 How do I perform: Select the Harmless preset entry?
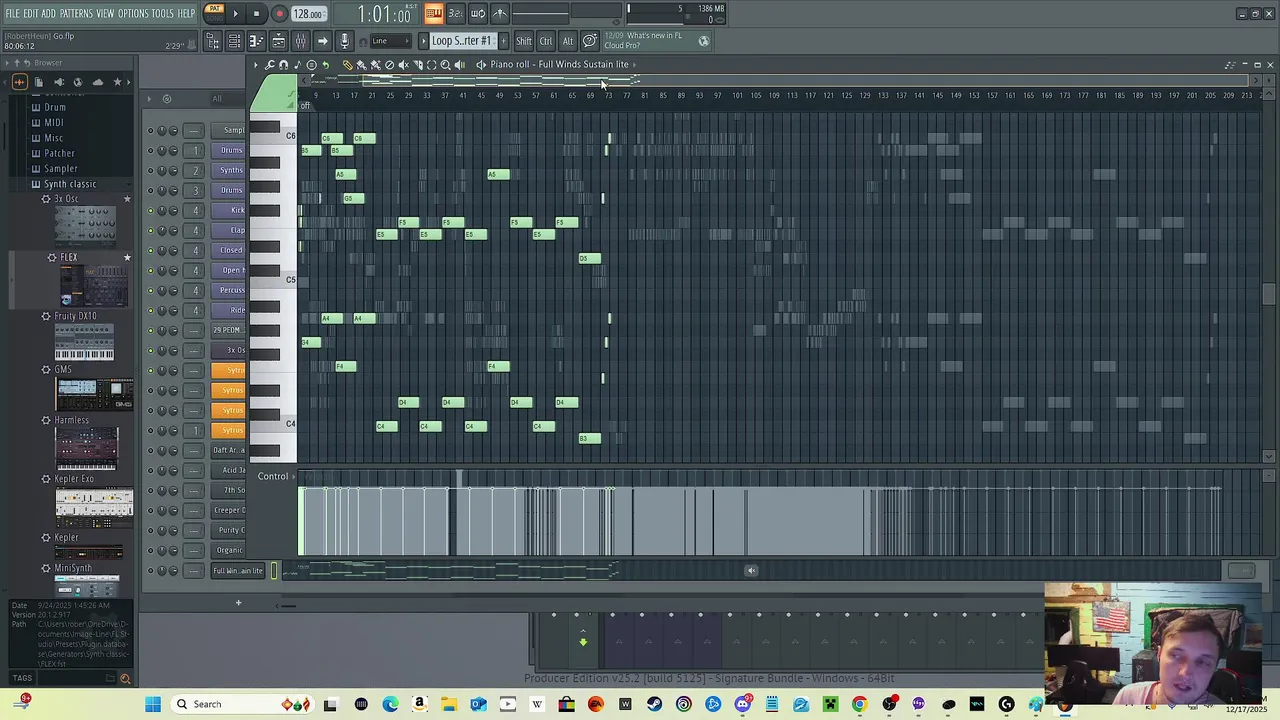[71, 420]
